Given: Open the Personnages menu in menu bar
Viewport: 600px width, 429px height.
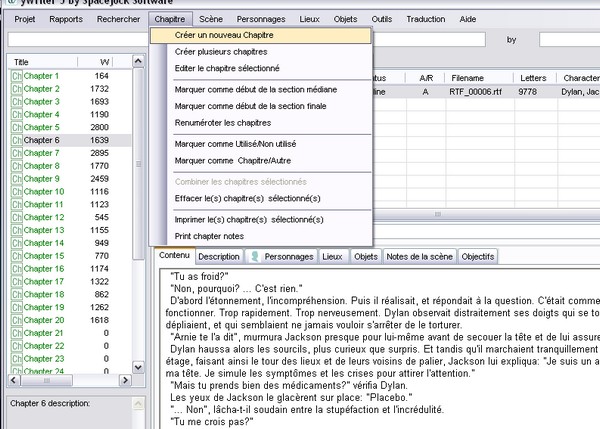Looking at the screenshot, I should [x=261, y=19].
